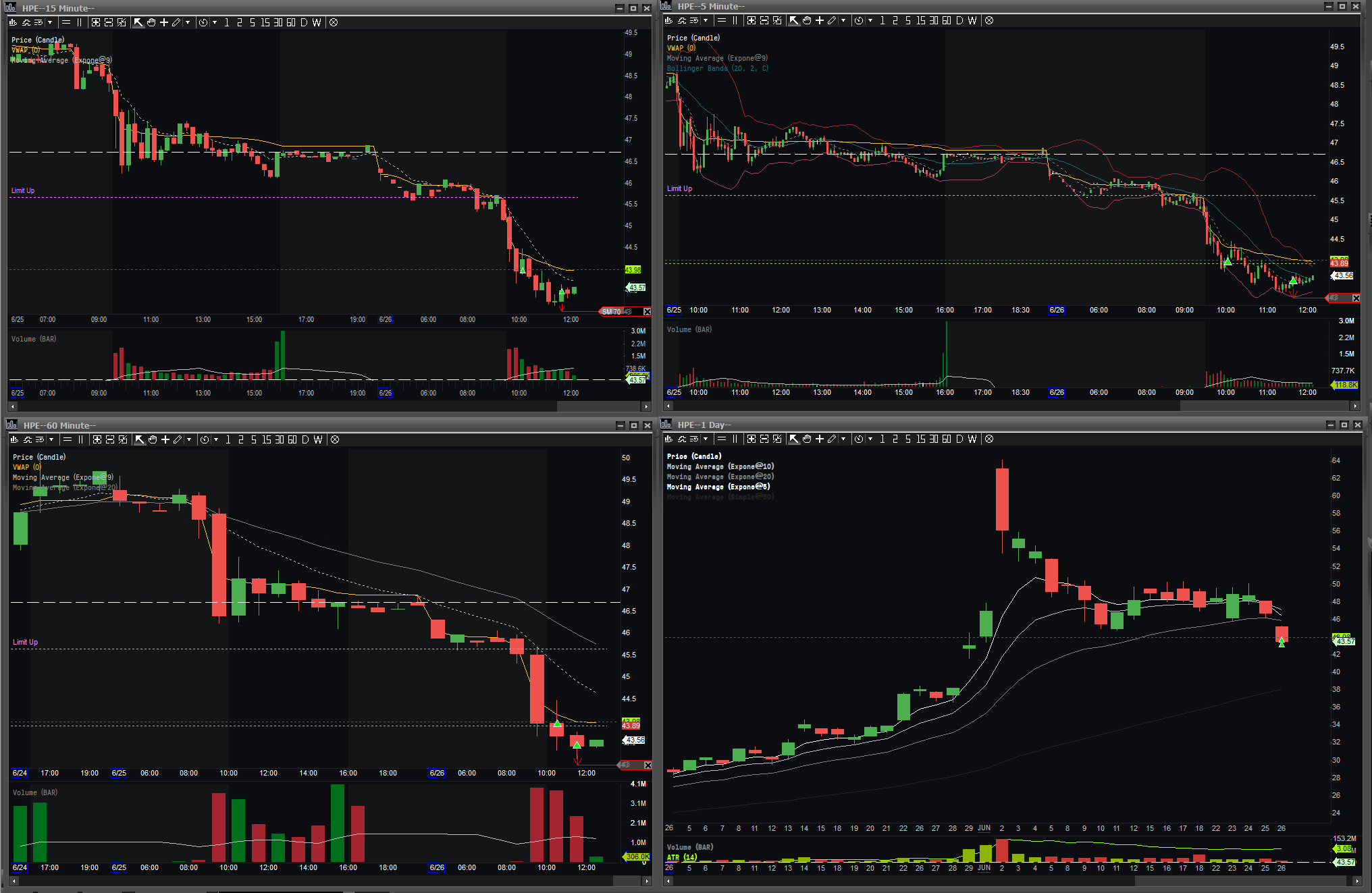Set 1 Day chart to Weekly interval
The height and width of the screenshot is (893, 1372).
[x=972, y=439]
